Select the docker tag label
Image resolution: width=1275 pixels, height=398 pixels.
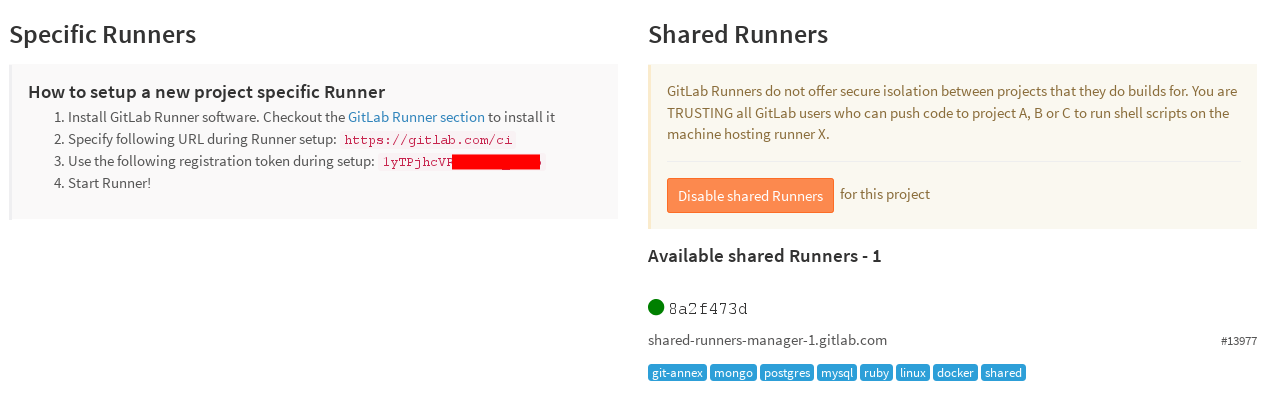[x=955, y=373]
